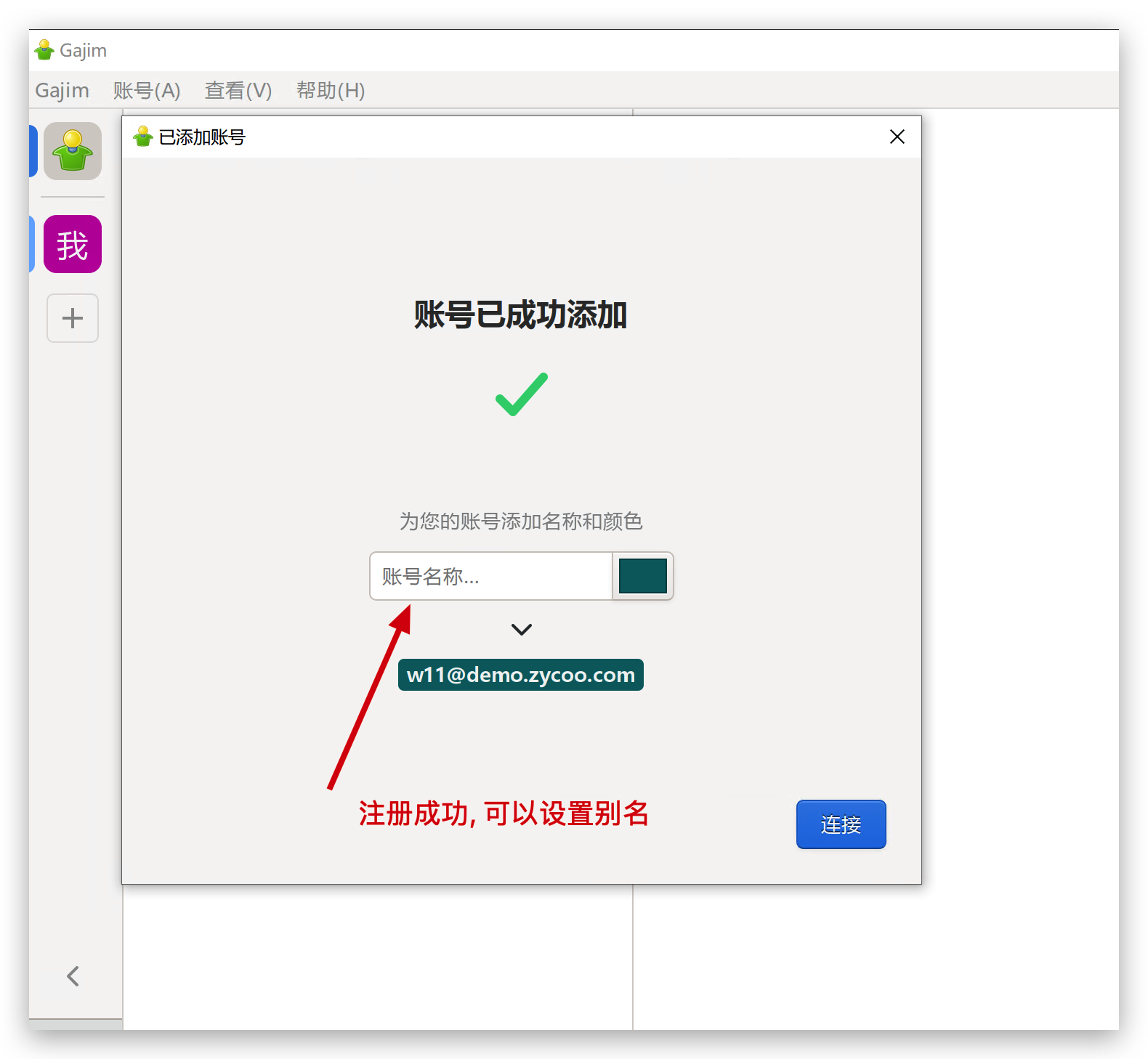This screenshot has height=1059, width=1148.
Task: Open the teal account color picker
Action: coord(643,576)
